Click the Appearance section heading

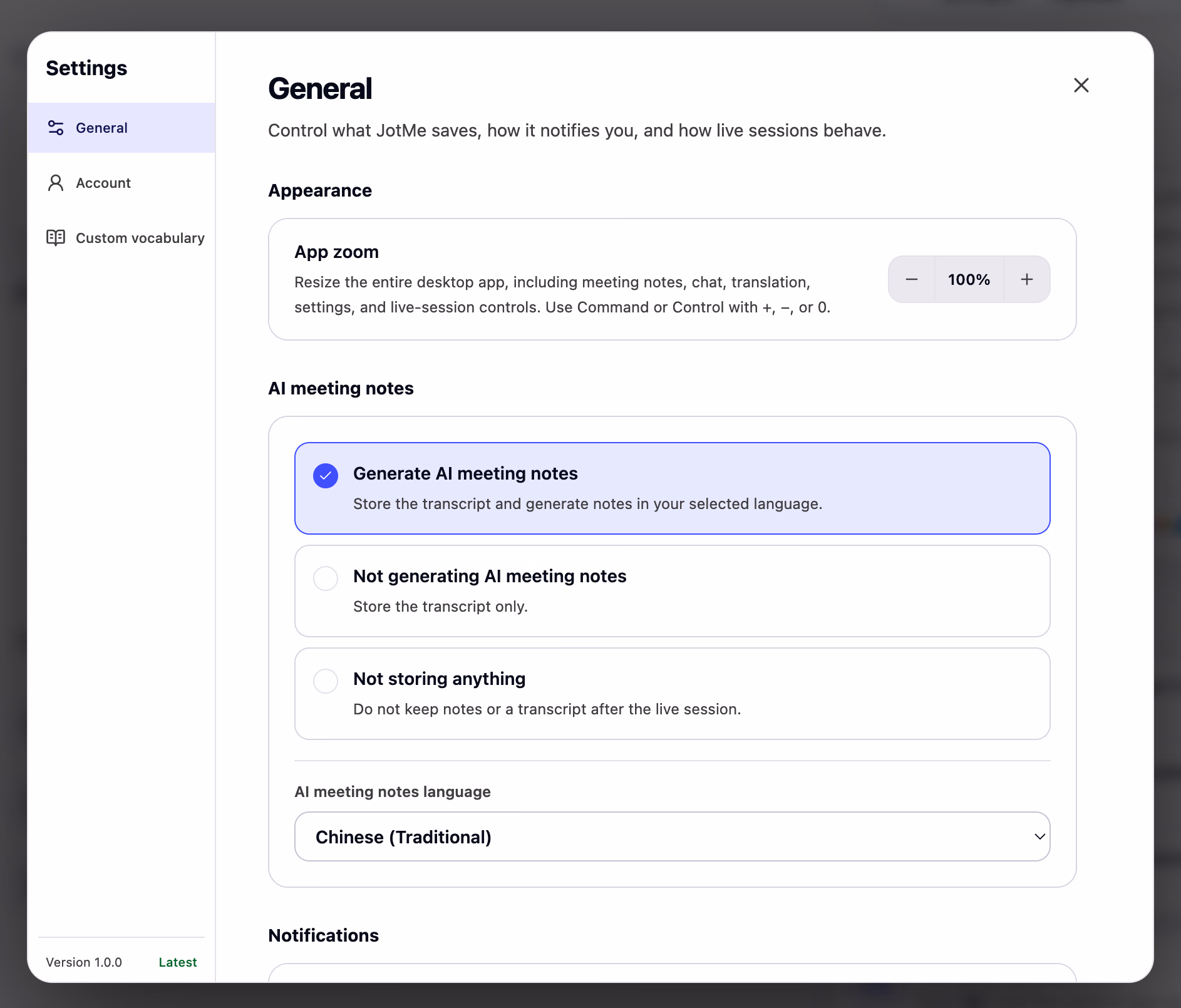click(320, 190)
